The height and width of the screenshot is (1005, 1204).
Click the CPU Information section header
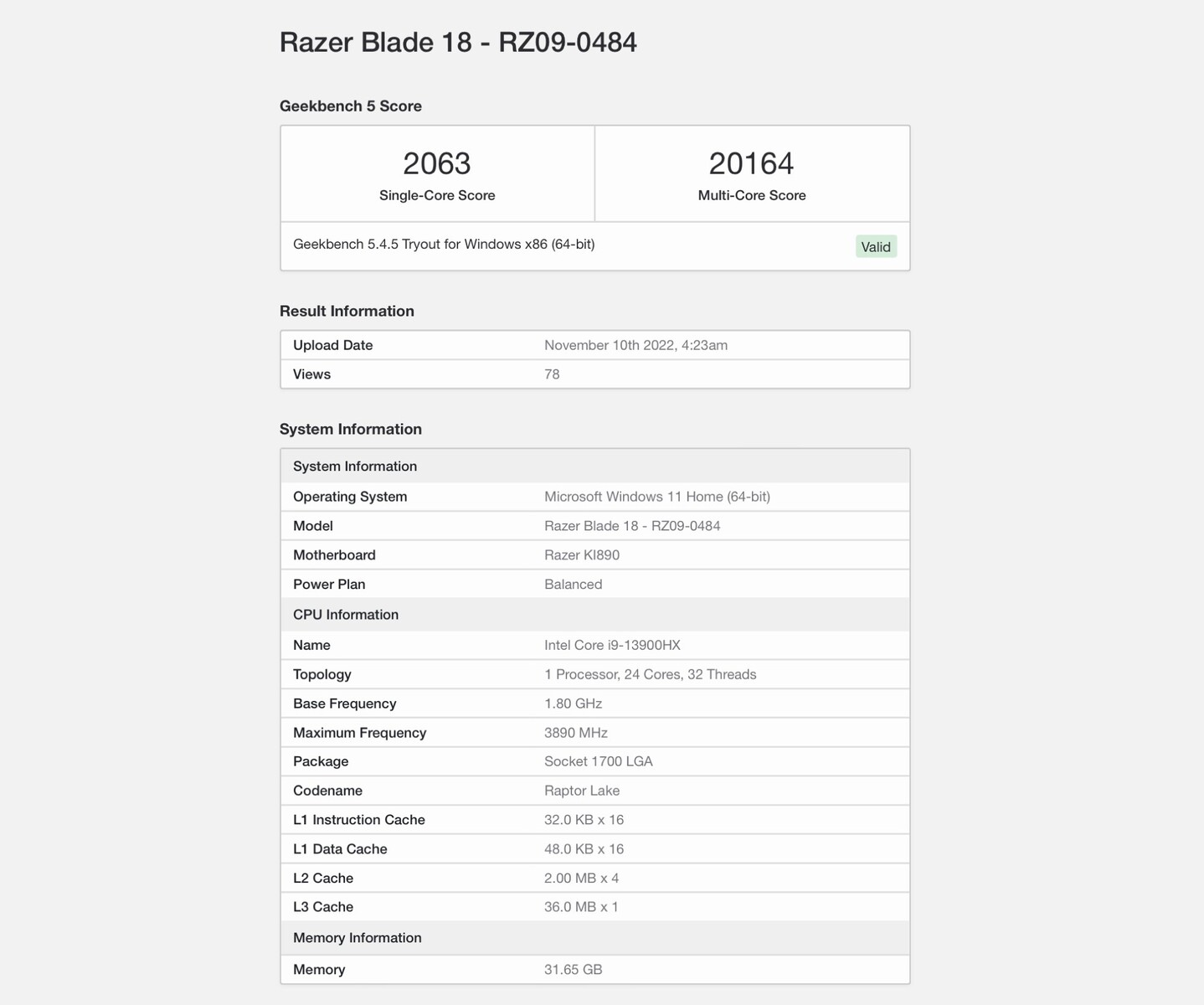pos(595,615)
